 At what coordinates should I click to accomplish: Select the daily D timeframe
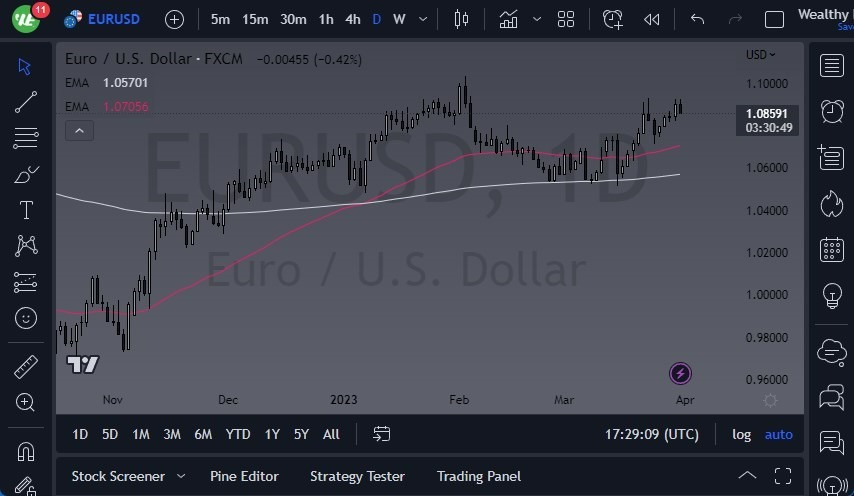pos(376,20)
